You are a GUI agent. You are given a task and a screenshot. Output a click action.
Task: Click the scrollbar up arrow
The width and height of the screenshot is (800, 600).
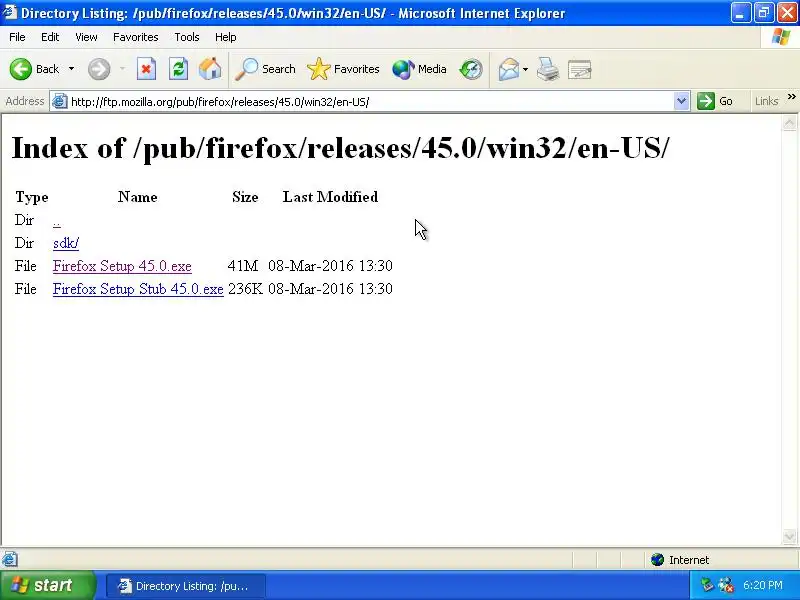coord(789,123)
